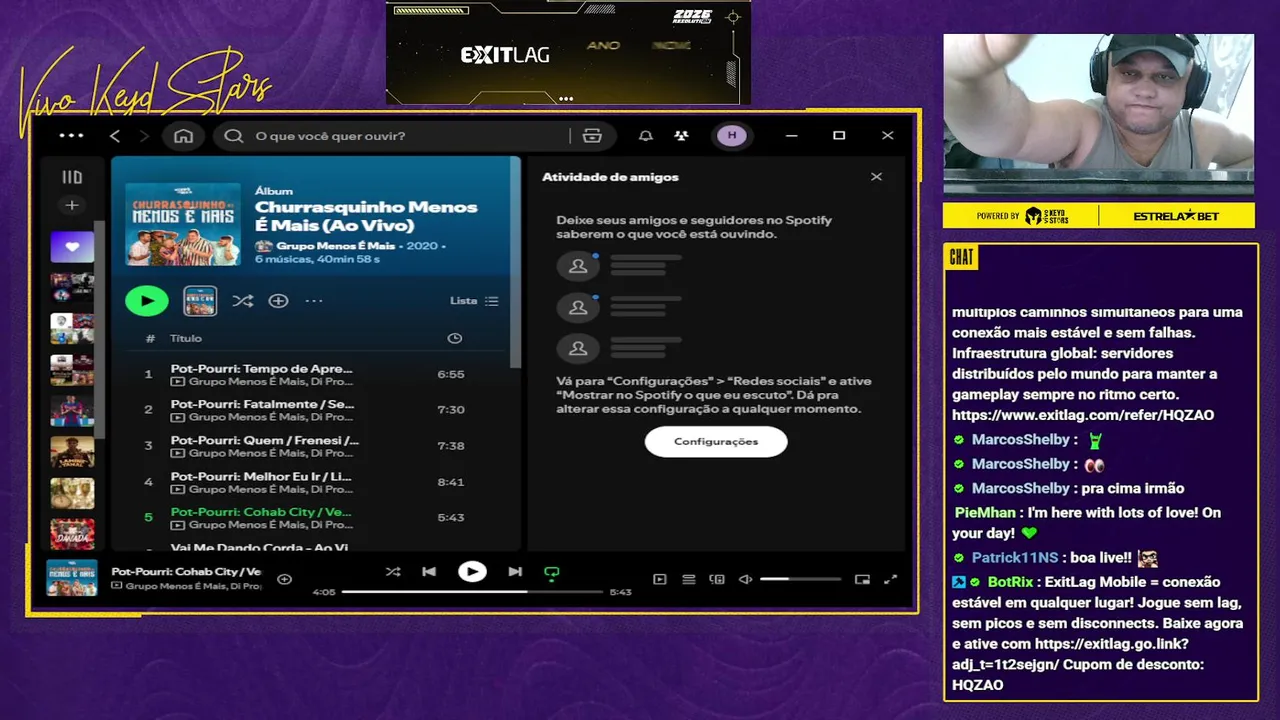Open Liked Songs heart playlist
This screenshot has height=720, width=1280.
pos(72,246)
